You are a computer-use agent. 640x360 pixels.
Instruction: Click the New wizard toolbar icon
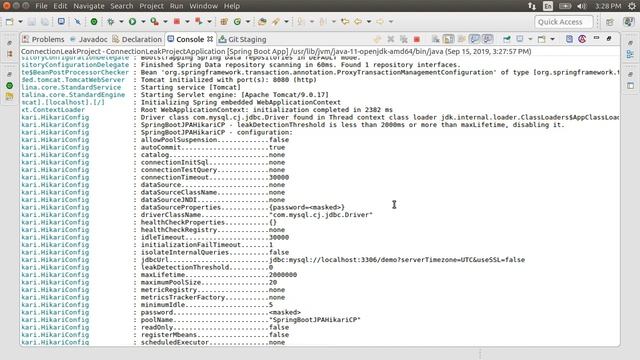(x=9, y=22)
